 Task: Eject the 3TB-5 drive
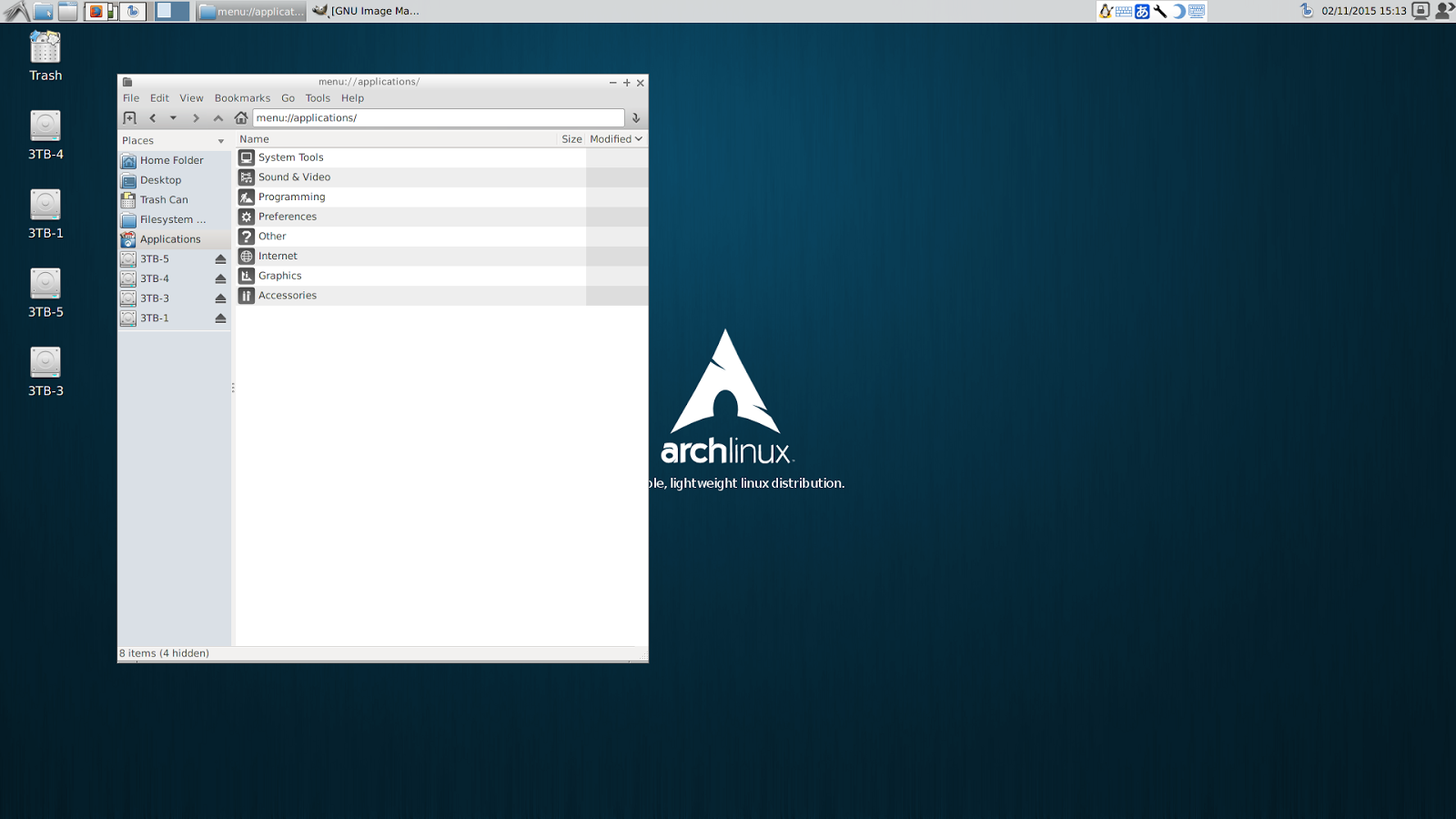pos(220,259)
